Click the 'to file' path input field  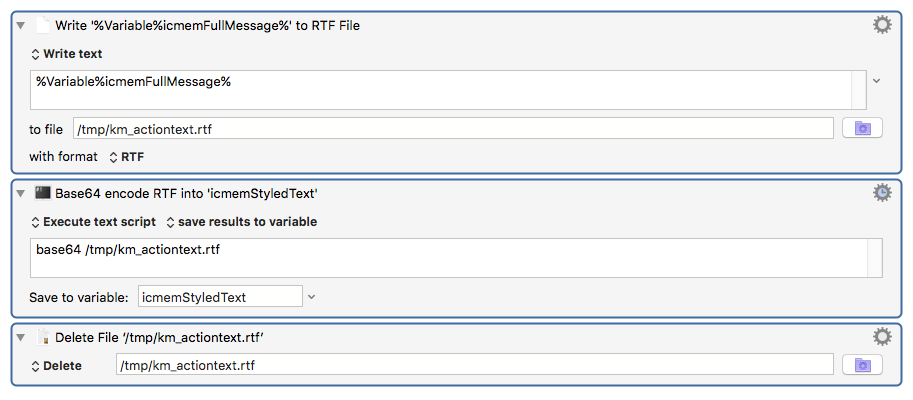454,129
